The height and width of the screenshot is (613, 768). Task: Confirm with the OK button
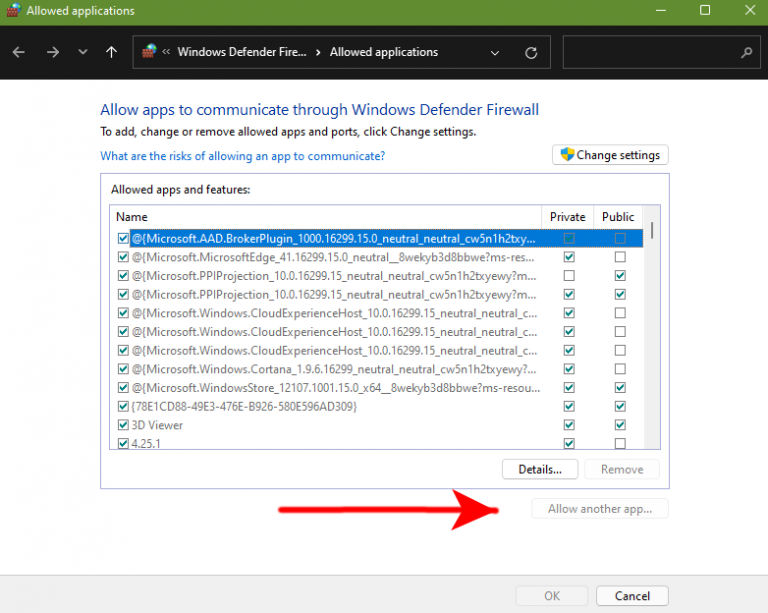[x=552, y=596]
